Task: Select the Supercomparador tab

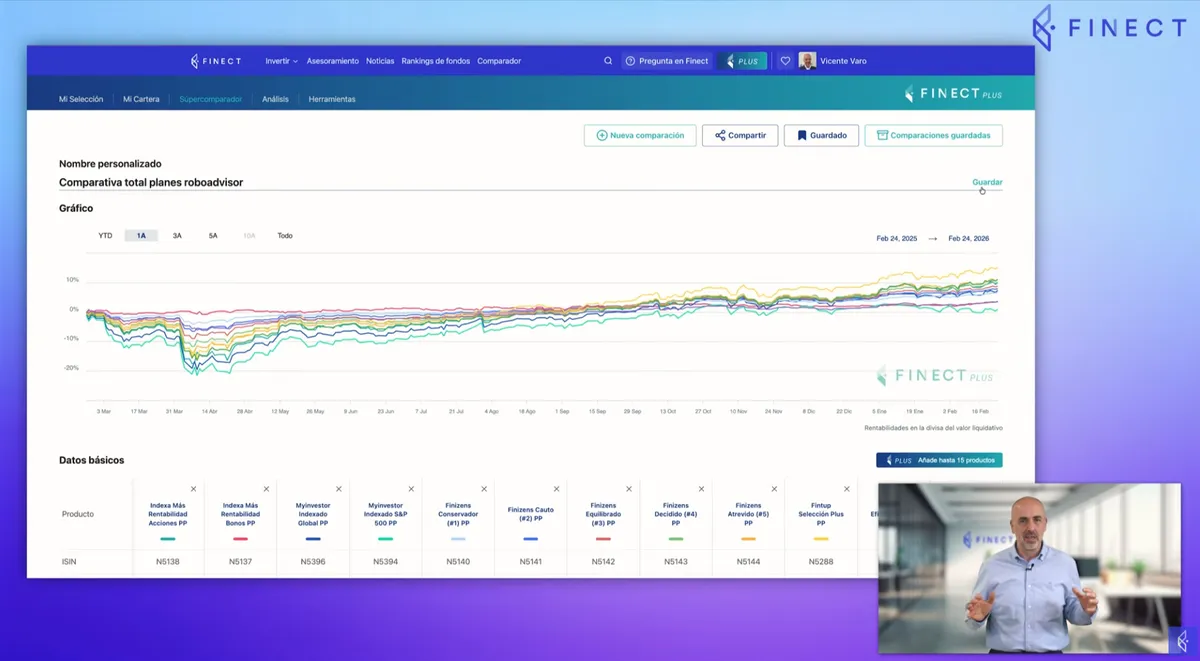Action: click(210, 99)
